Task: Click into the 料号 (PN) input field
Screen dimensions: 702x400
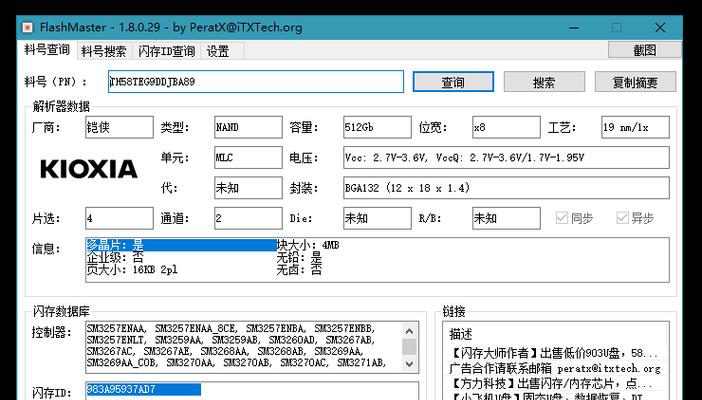Action: 256,82
